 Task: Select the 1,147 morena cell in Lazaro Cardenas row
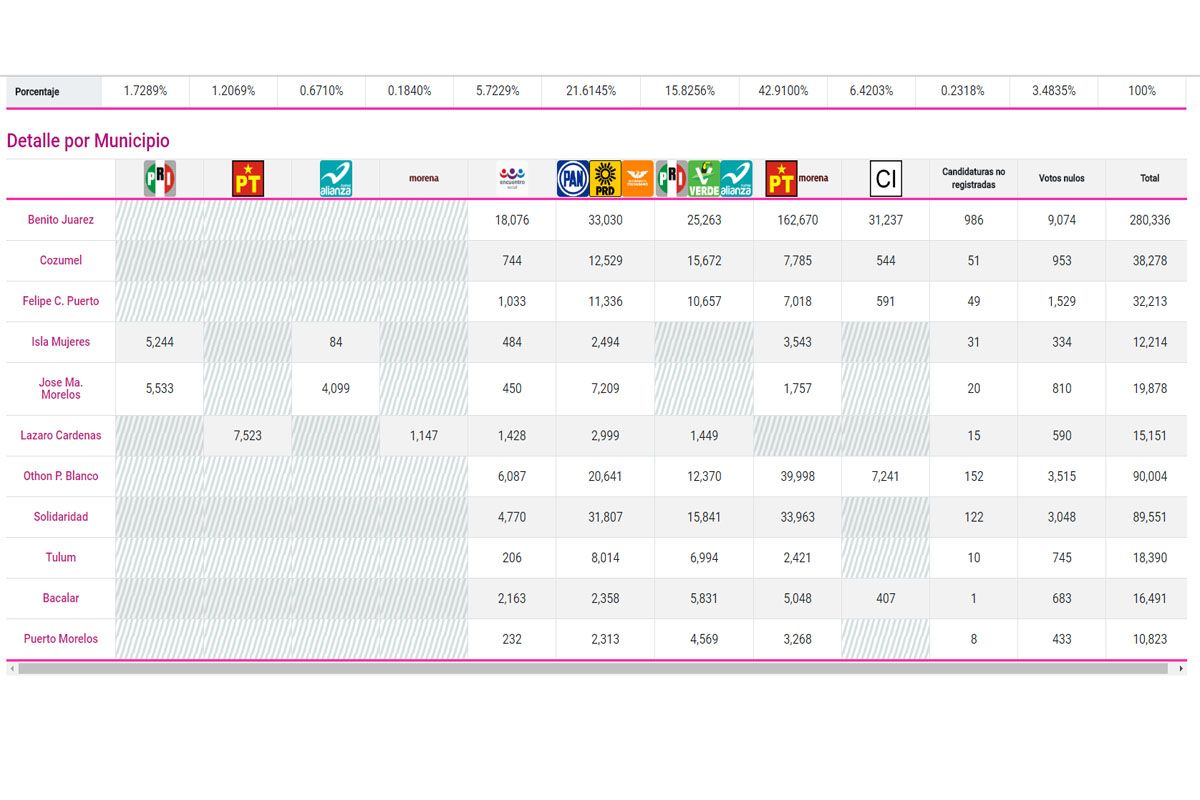coord(423,436)
